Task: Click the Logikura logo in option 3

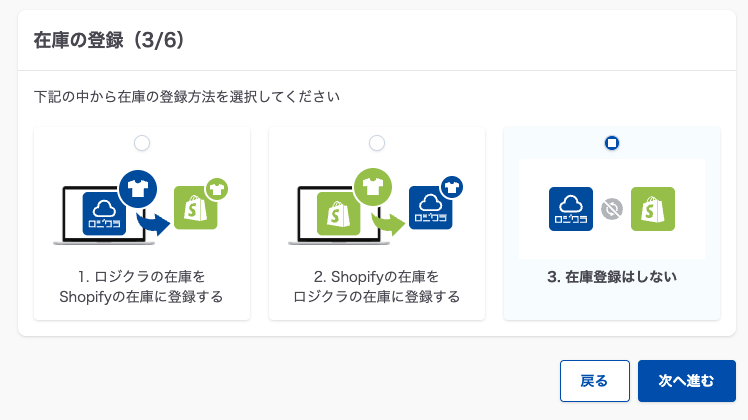Action: point(571,209)
